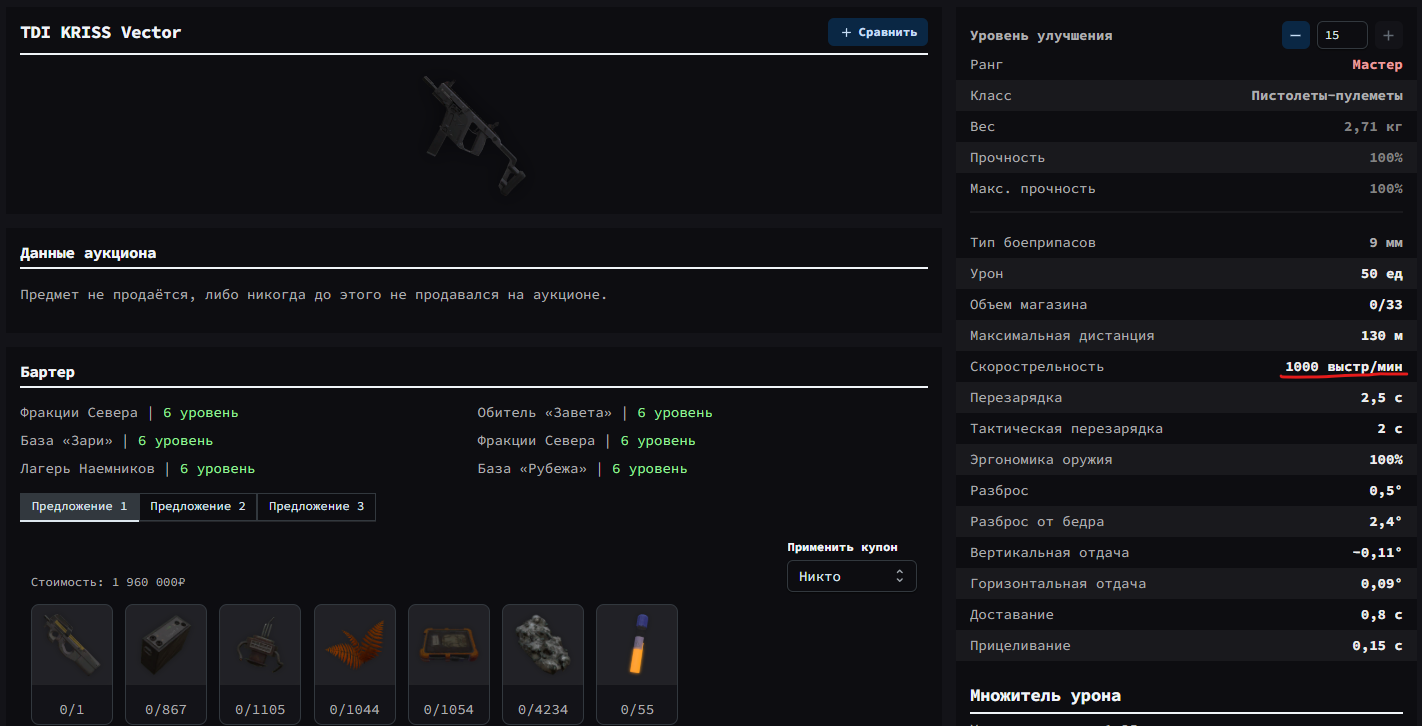Click the 'Обитель «Завета»' barter location

point(545,413)
